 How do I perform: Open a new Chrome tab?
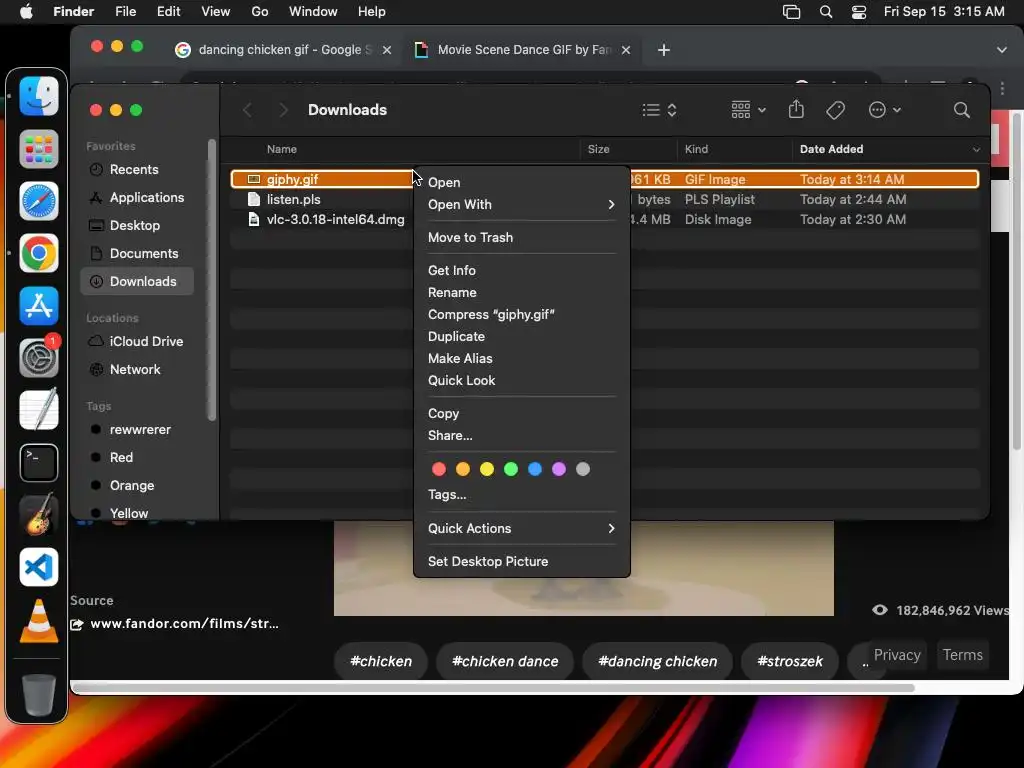point(664,50)
